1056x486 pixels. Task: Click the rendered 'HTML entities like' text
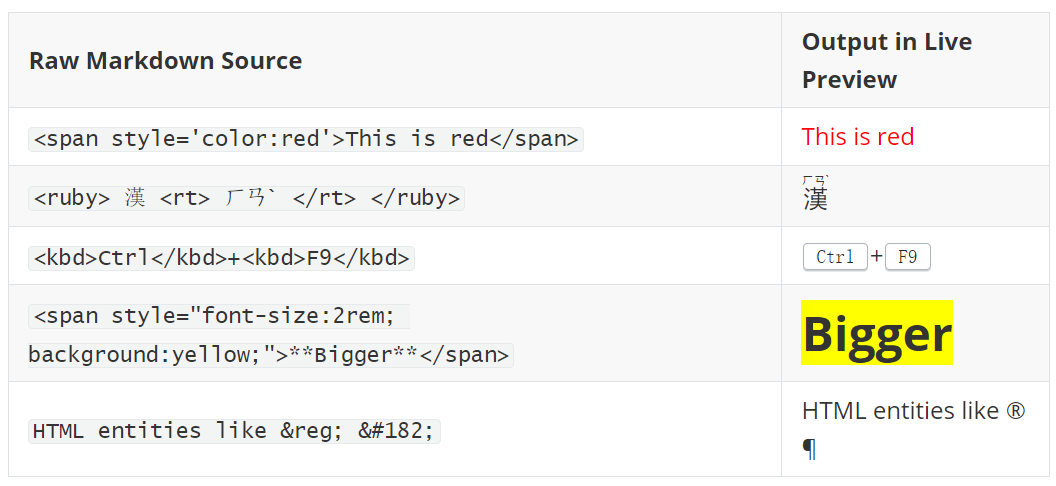point(900,411)
